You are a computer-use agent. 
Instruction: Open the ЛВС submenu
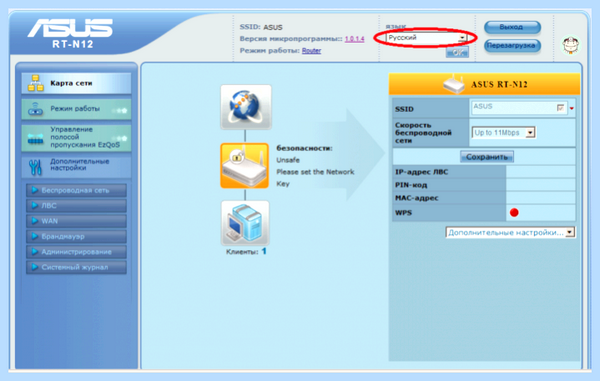click(x=76, y=205)
